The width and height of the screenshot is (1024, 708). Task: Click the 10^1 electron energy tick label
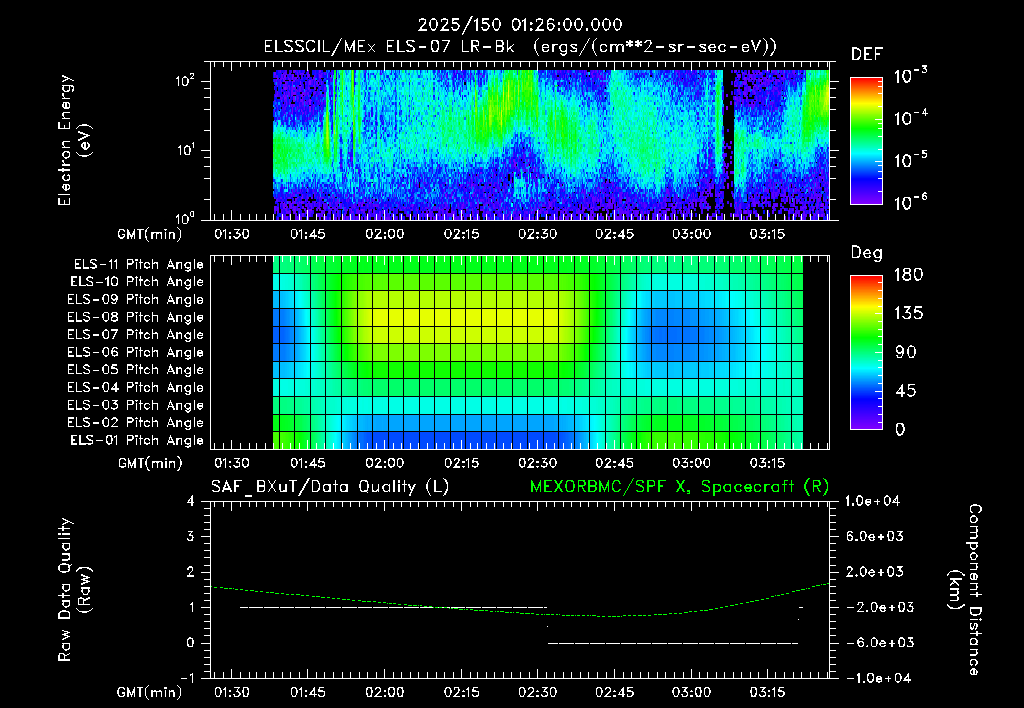[x=185, y=150]
